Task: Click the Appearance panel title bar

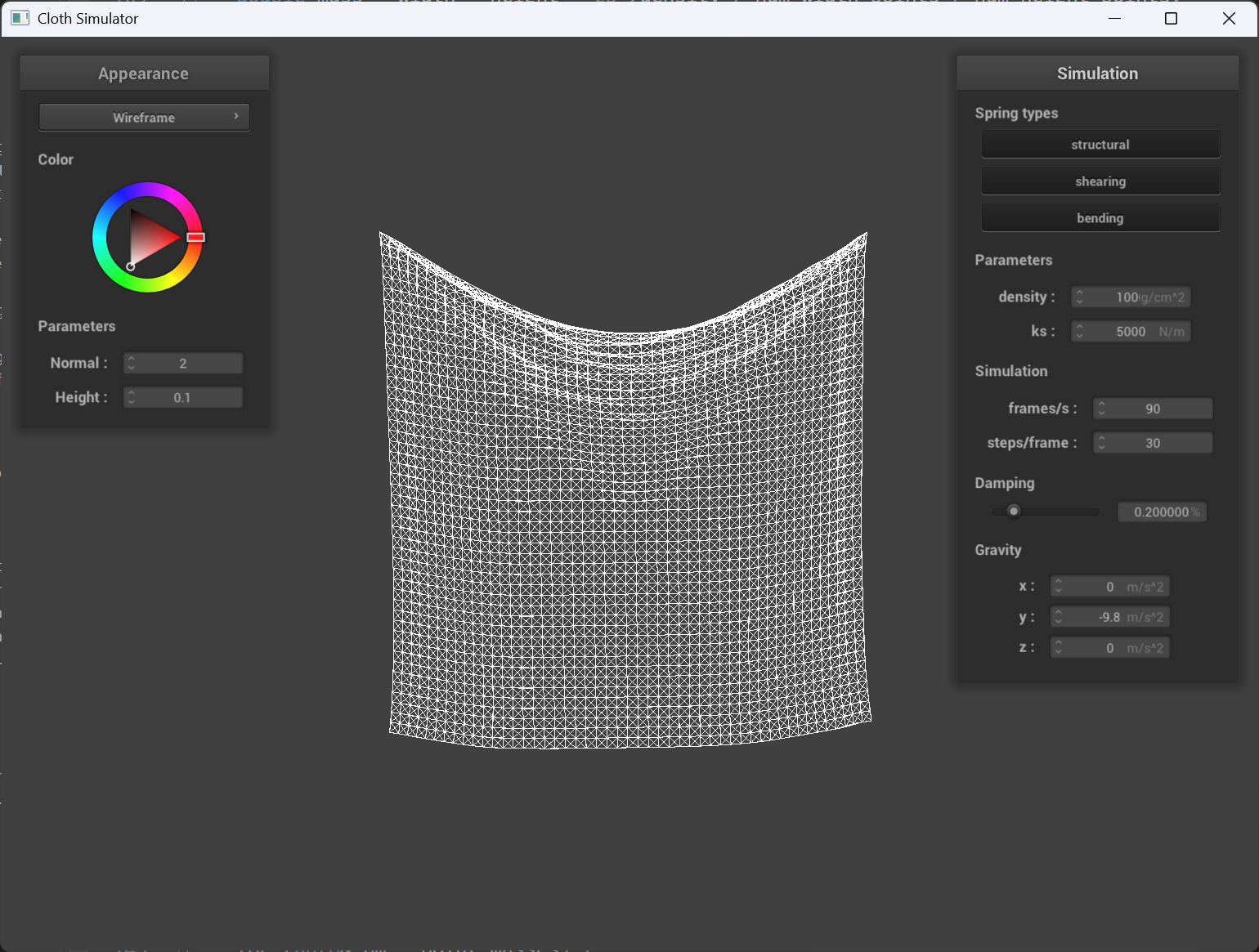Action: click(144, 74)
